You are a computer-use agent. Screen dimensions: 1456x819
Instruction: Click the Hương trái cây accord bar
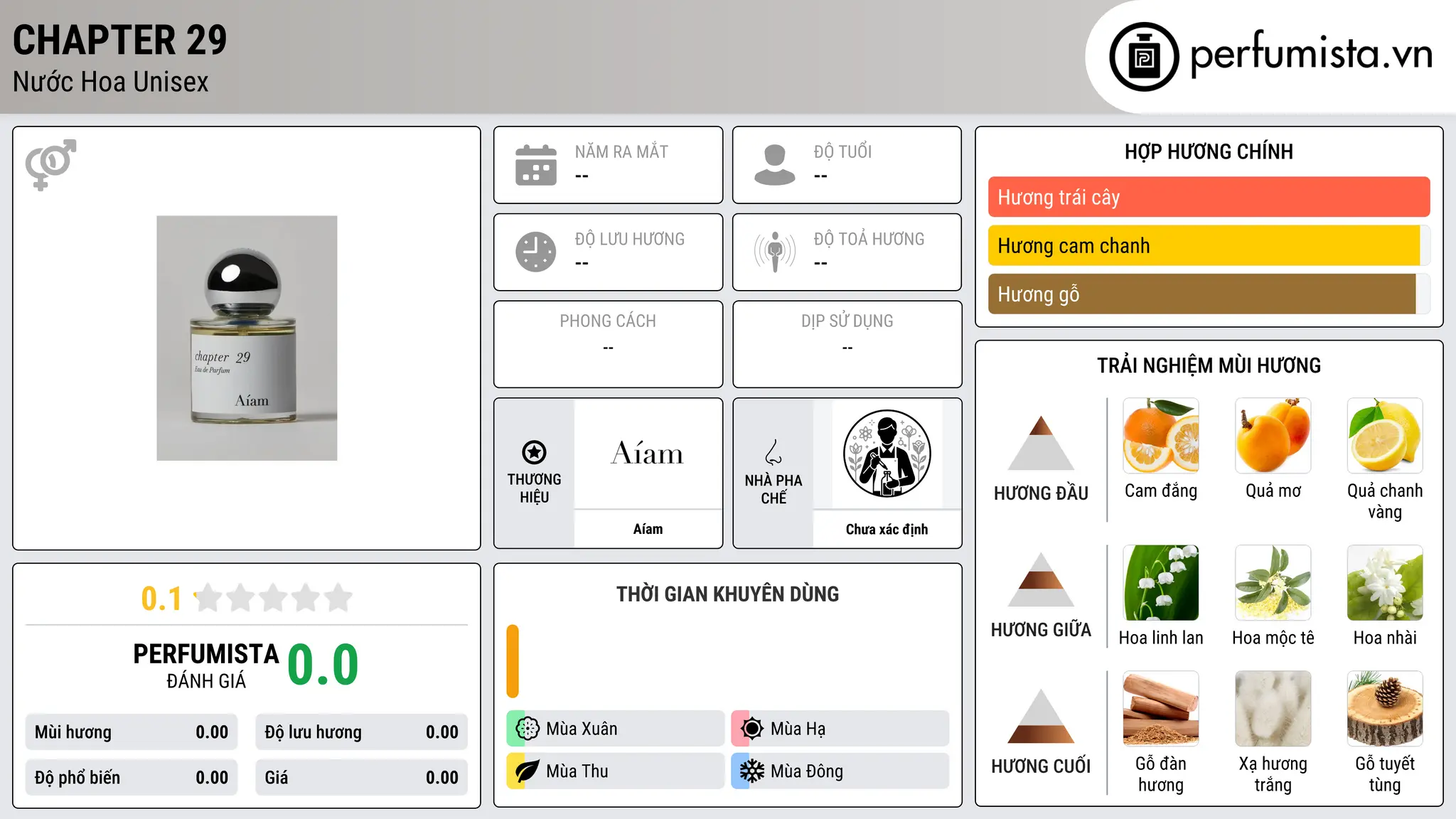pos(1209,197)
